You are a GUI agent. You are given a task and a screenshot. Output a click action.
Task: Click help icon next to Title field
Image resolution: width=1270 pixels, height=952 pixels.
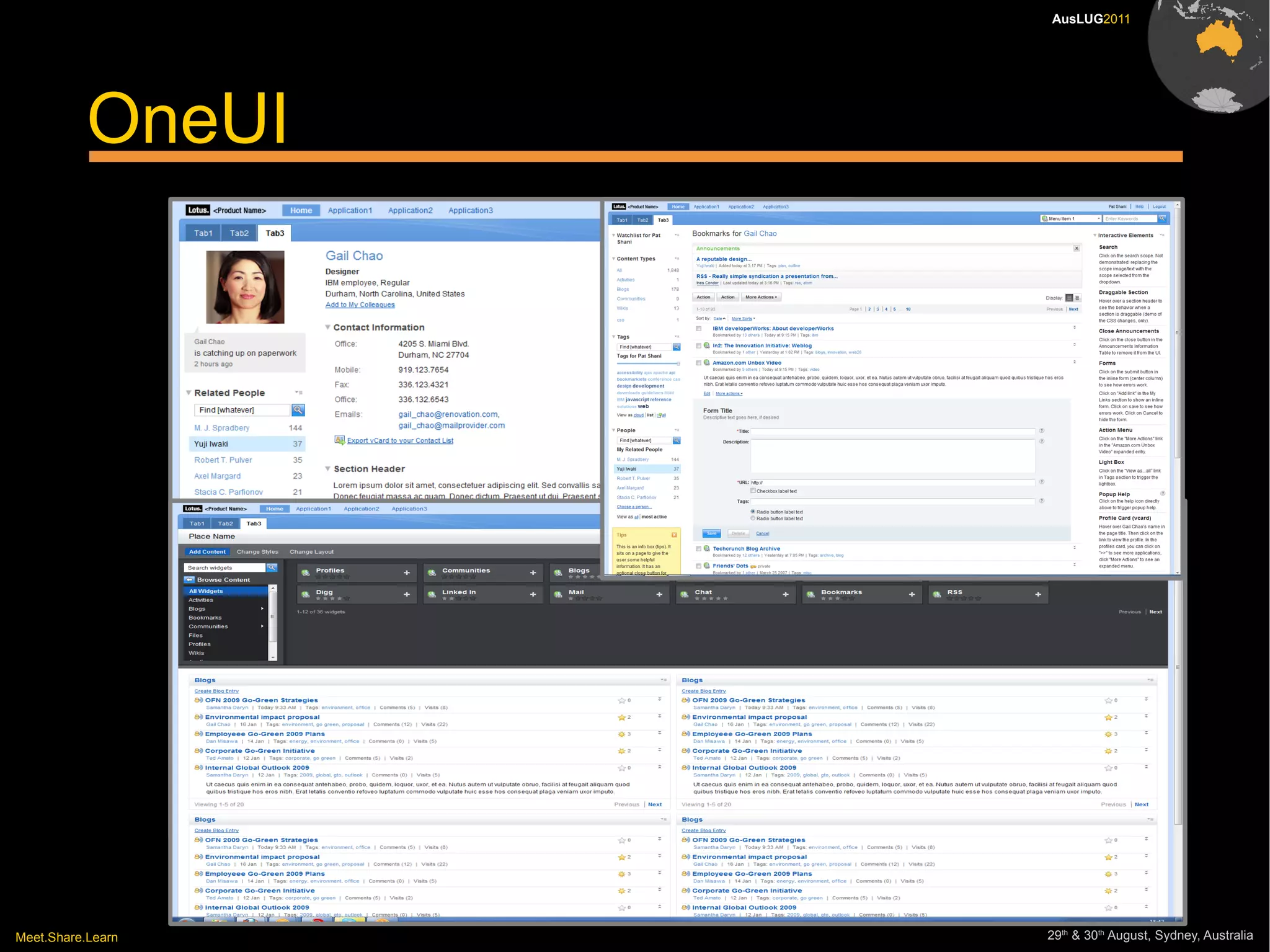1042,430
